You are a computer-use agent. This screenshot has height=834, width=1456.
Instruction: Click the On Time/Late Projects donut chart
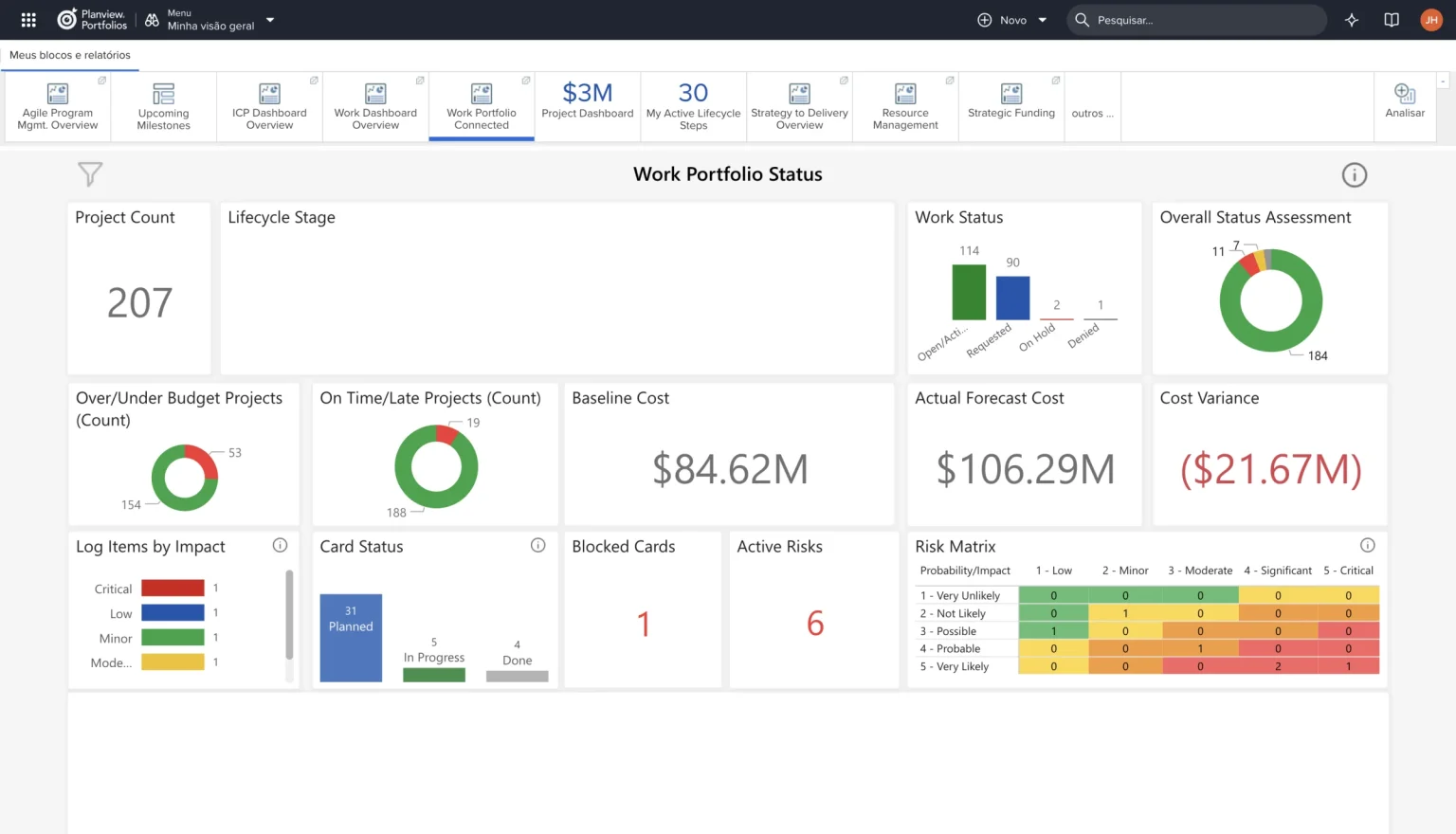(436, 466)
